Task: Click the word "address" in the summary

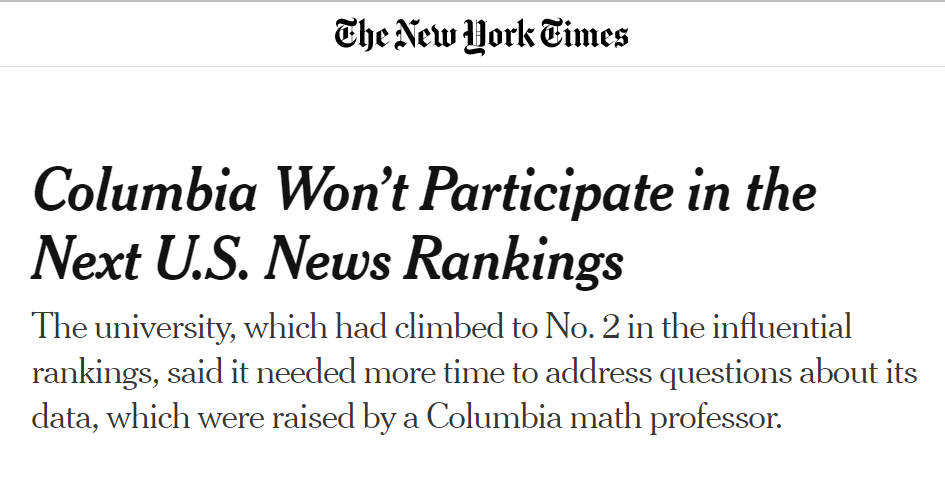Action: 598,372
